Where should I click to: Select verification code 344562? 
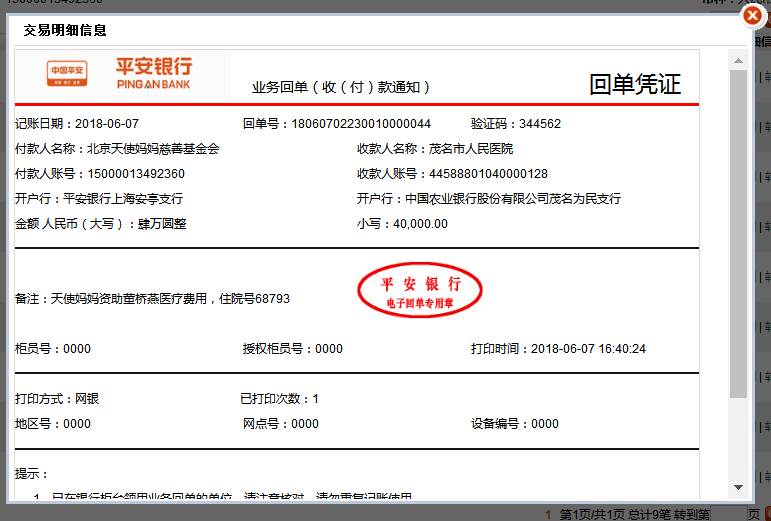tap(540, 123)
